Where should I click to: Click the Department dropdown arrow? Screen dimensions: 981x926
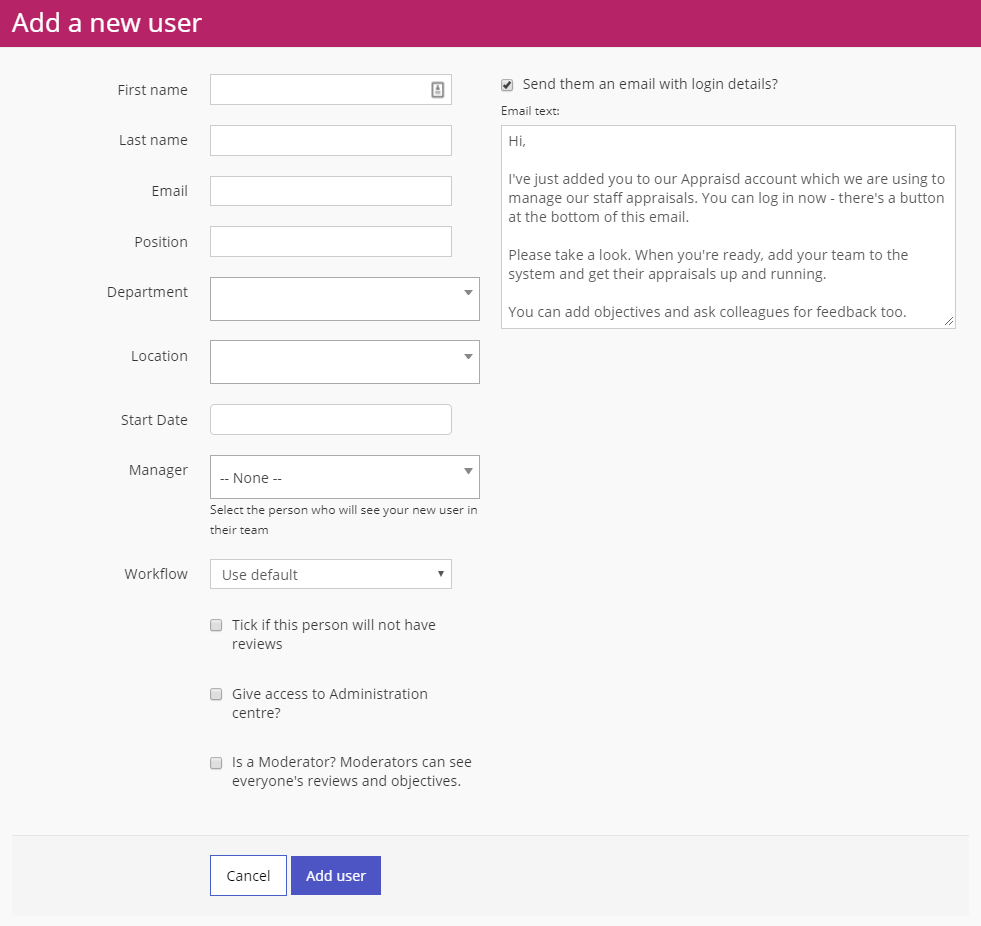pyautogui.click(x=468, y=293)
